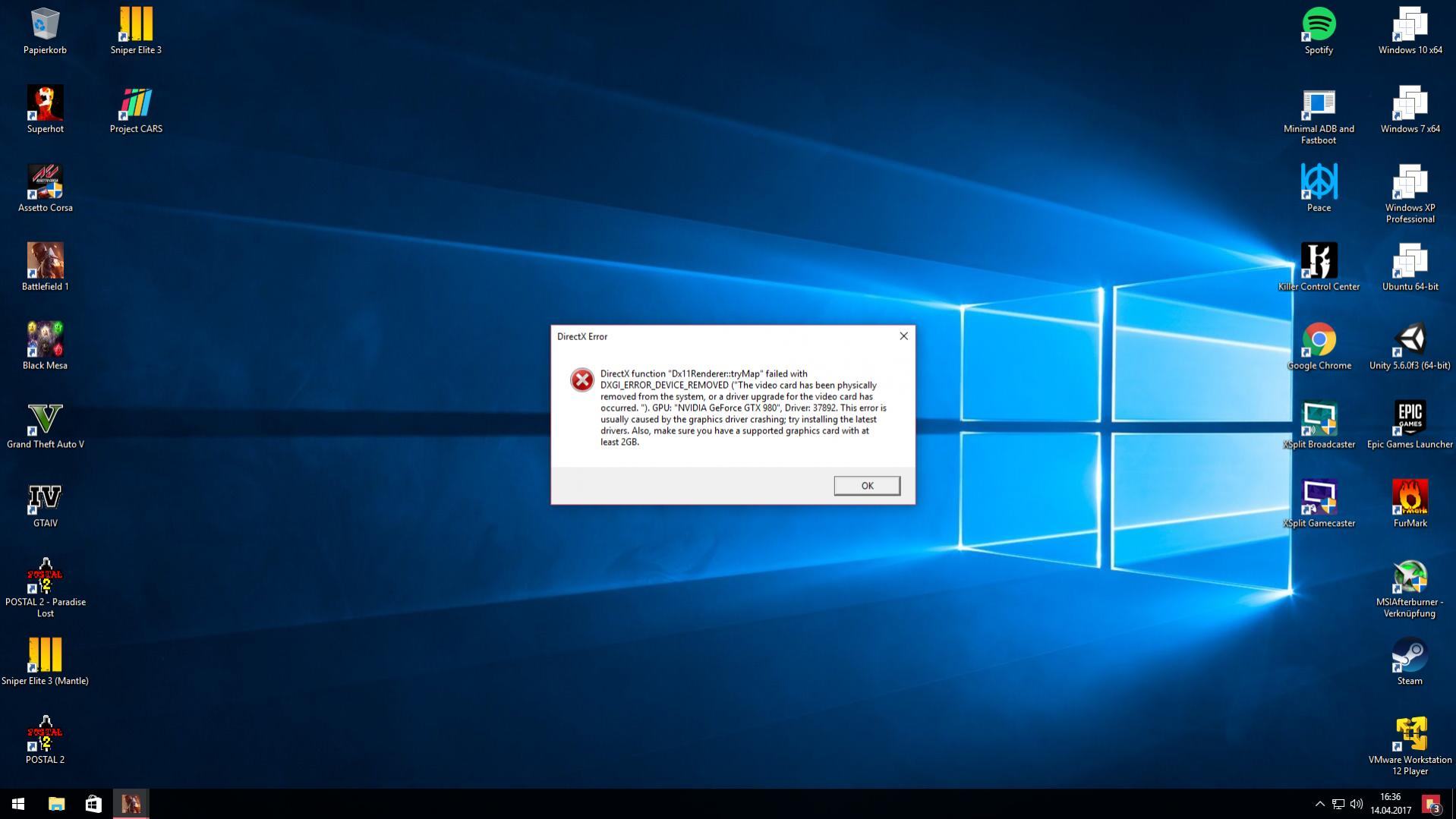The height and width of the screenshot is (819, 1456).
Task: Open the Windows Store taskbar icon
Action: (93, 804)
